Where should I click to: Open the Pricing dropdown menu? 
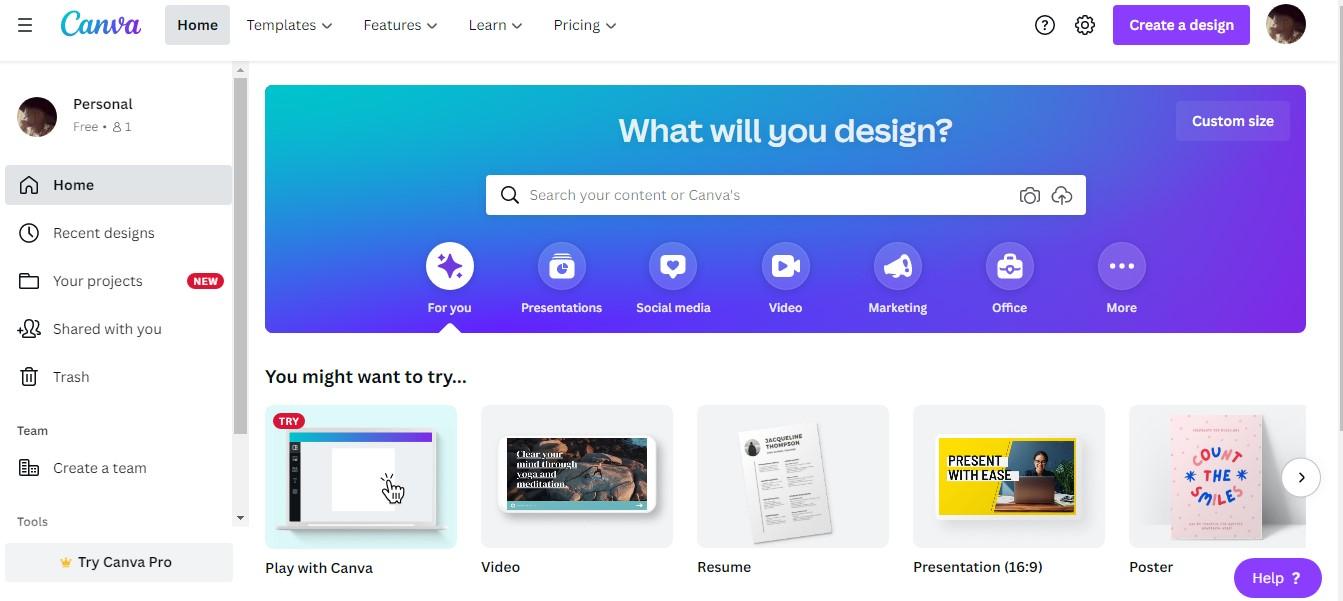pyautogui.click(x=585, y=25)
